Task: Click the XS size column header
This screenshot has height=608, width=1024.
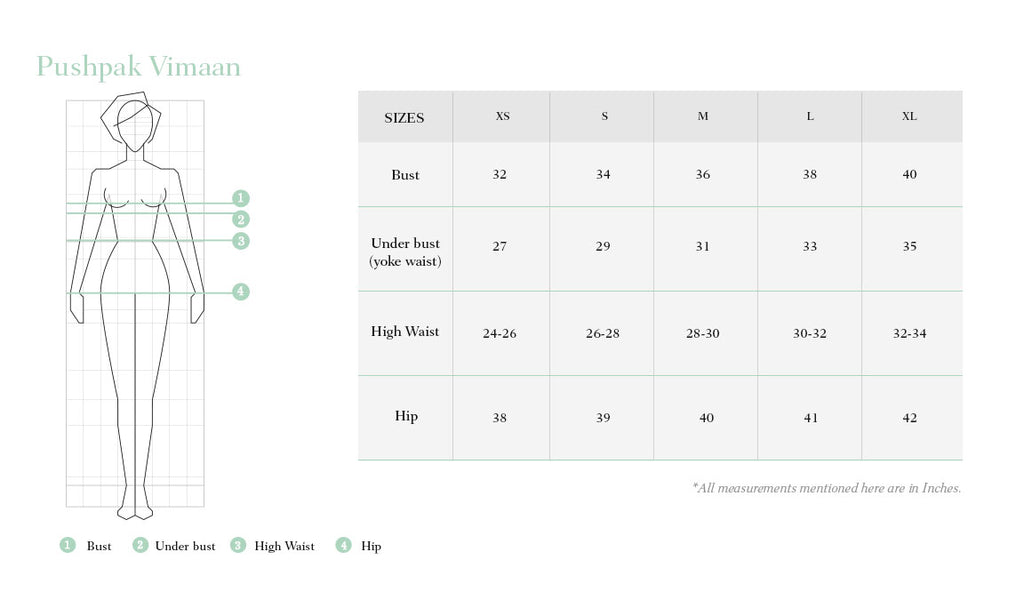Action: [x=502, y=116]
